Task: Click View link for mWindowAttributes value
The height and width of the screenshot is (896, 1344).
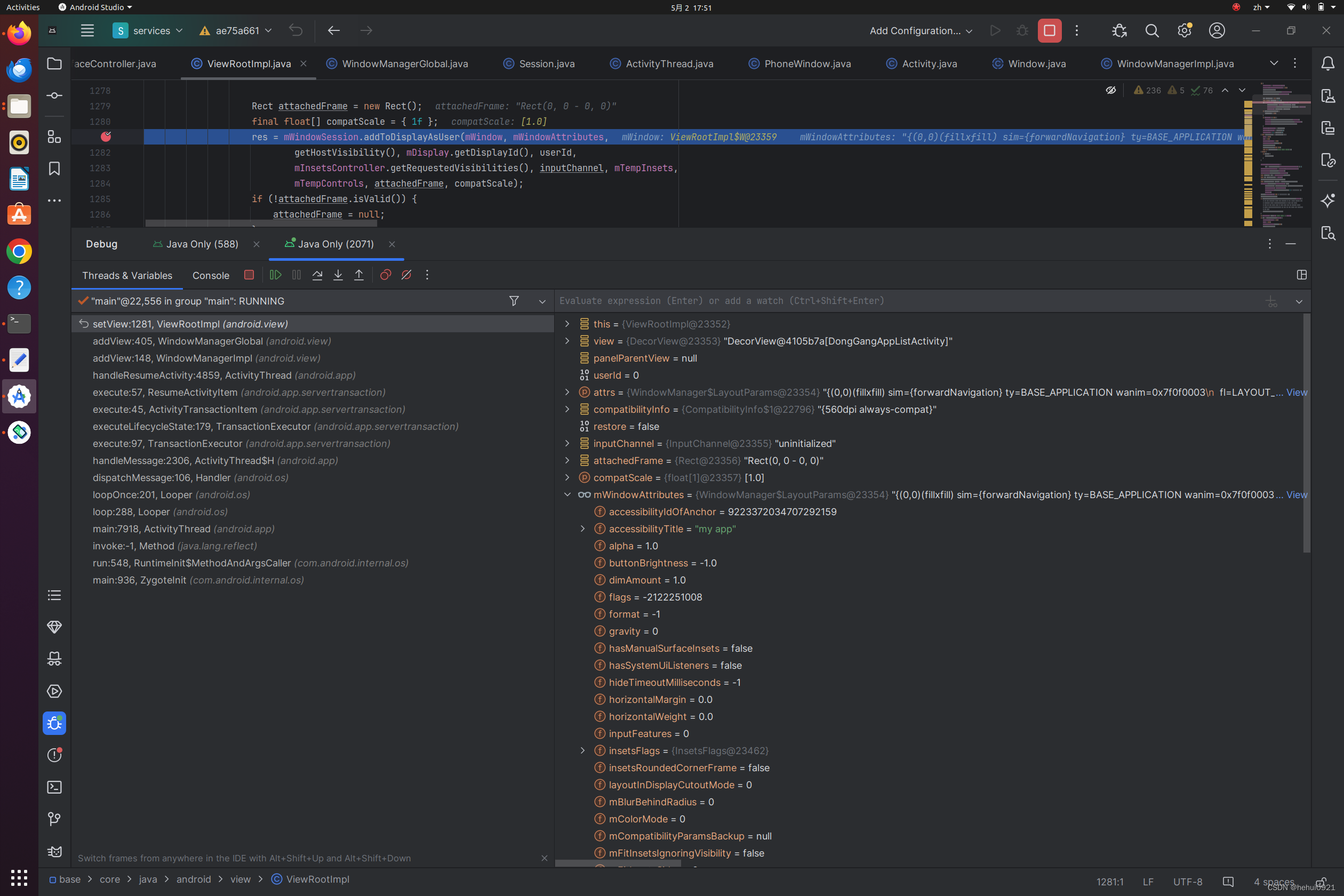Action: coord(1297,494)
